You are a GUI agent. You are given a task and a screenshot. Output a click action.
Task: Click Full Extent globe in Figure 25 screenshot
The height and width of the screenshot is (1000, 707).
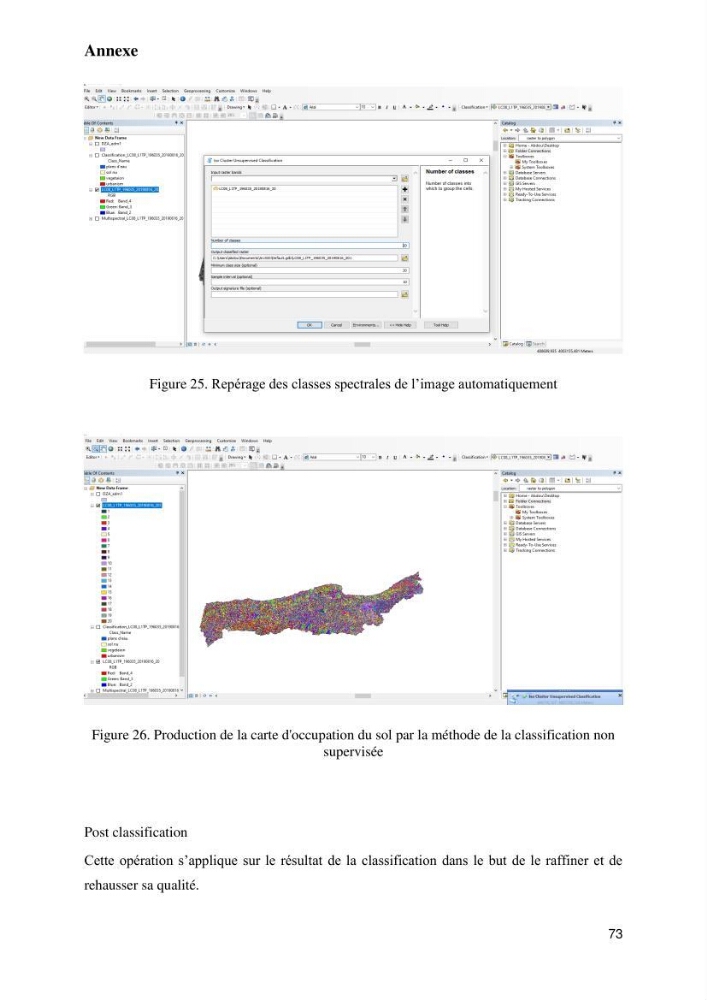click(110, 99)
